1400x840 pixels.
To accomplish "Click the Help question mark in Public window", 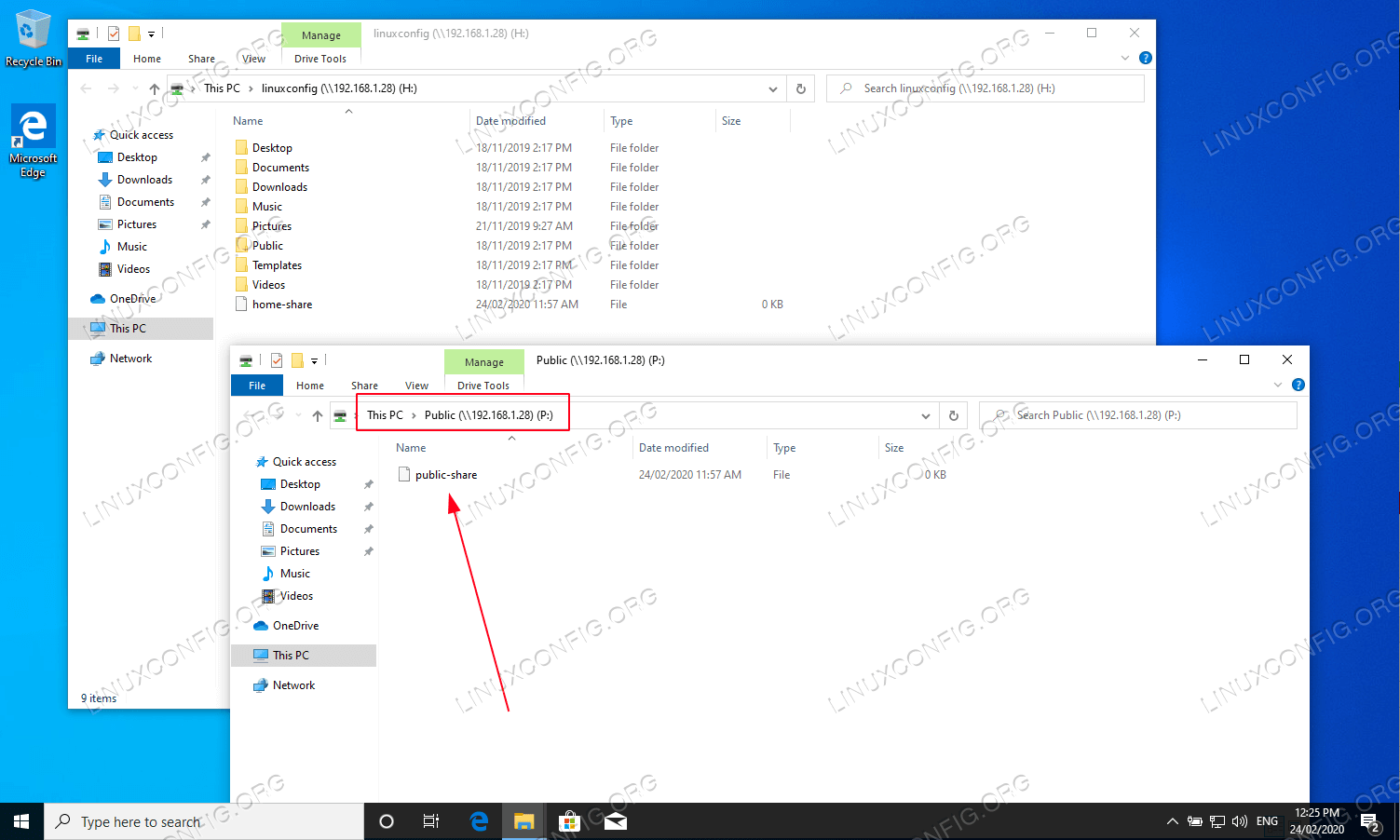I will pos(1298,385).
